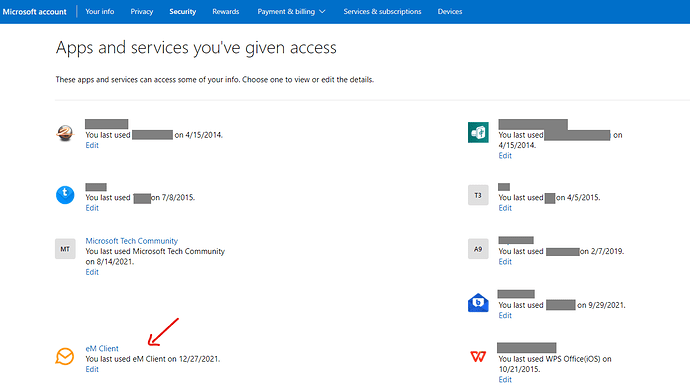Click the A9 app icon
This screenshot has height=389, width=690.
point(478,249)
